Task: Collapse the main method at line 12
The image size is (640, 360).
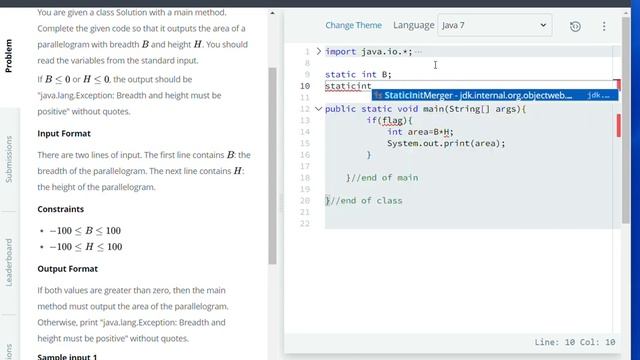Action: [x=318, y=109]
